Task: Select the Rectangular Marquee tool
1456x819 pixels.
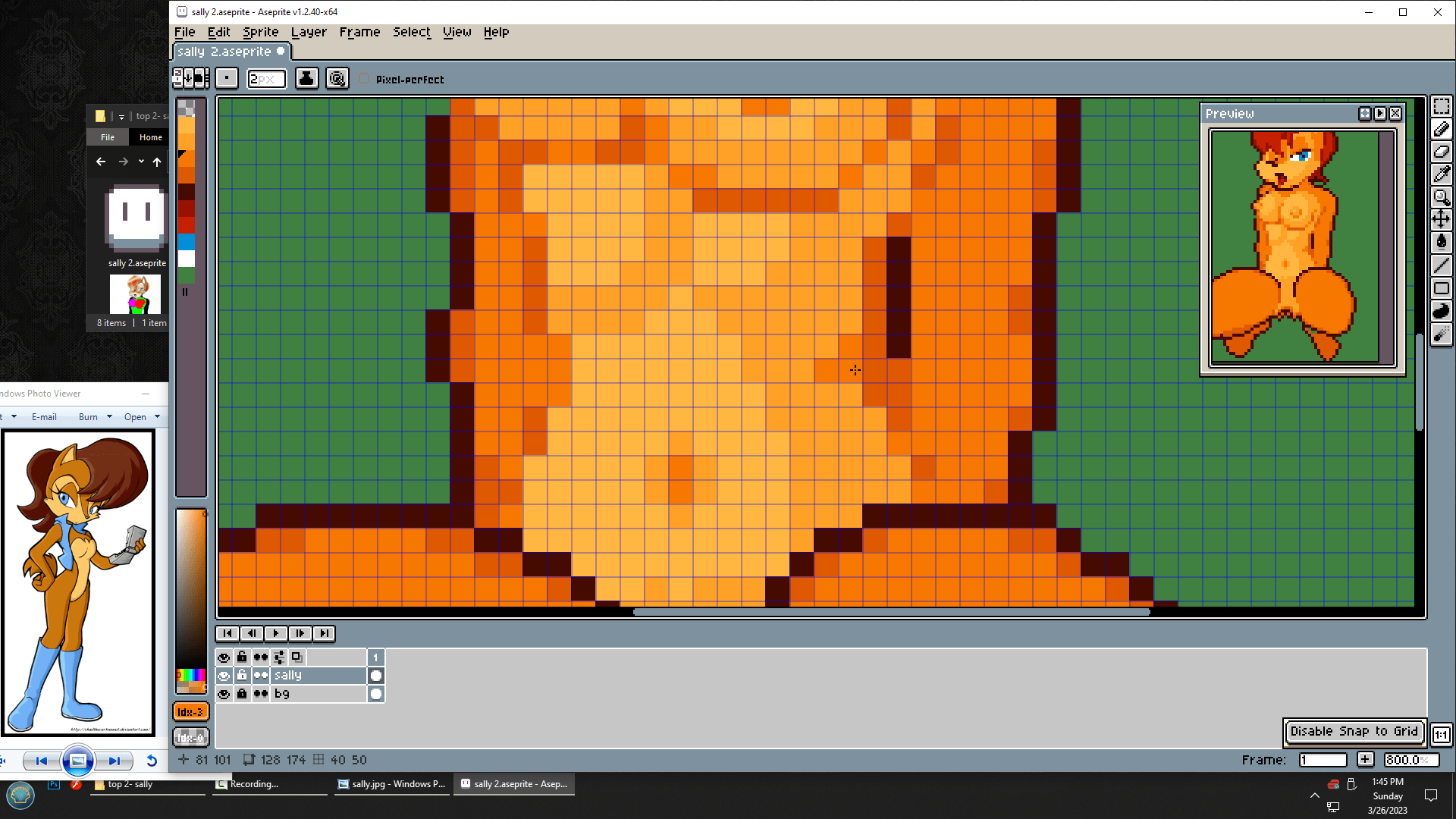Action: pyautogui.click(x=1441, y=106)
